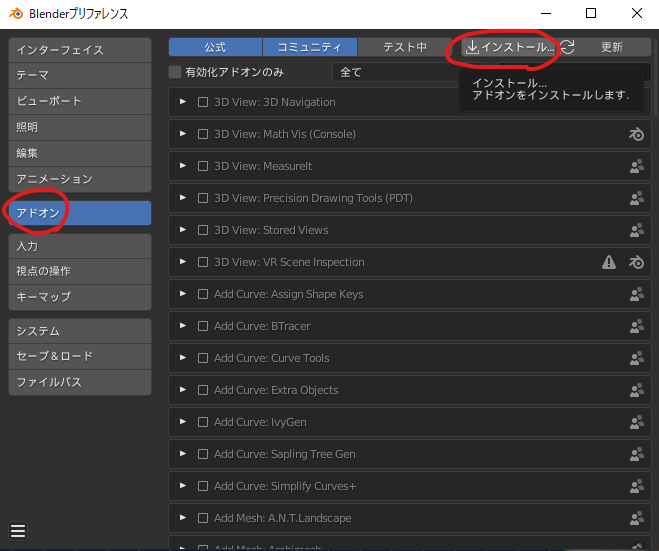Viewport: 659px width, 551px height.
Task: Click community icon on Simplify Curves+ row
Action: point(636,486)
